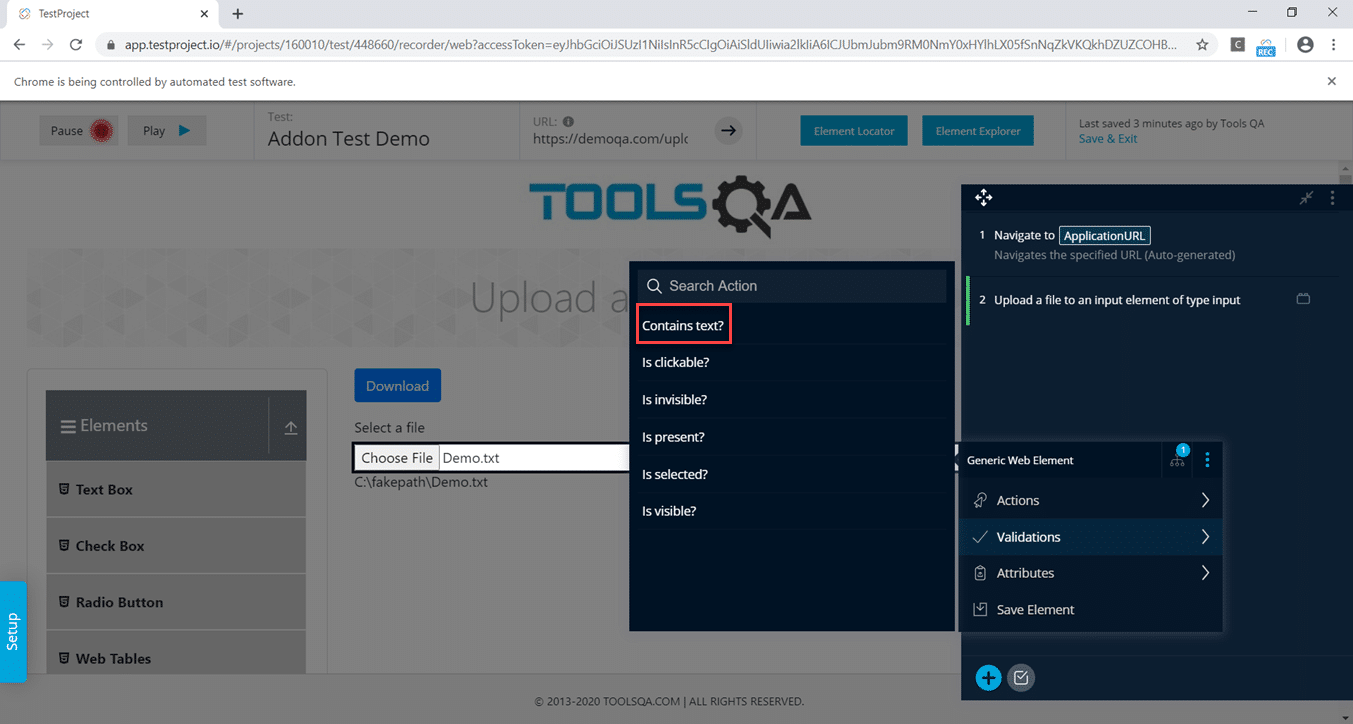Click the Elements header in sidebar
The image size is (1353, 724).
(x=176, y=425)
